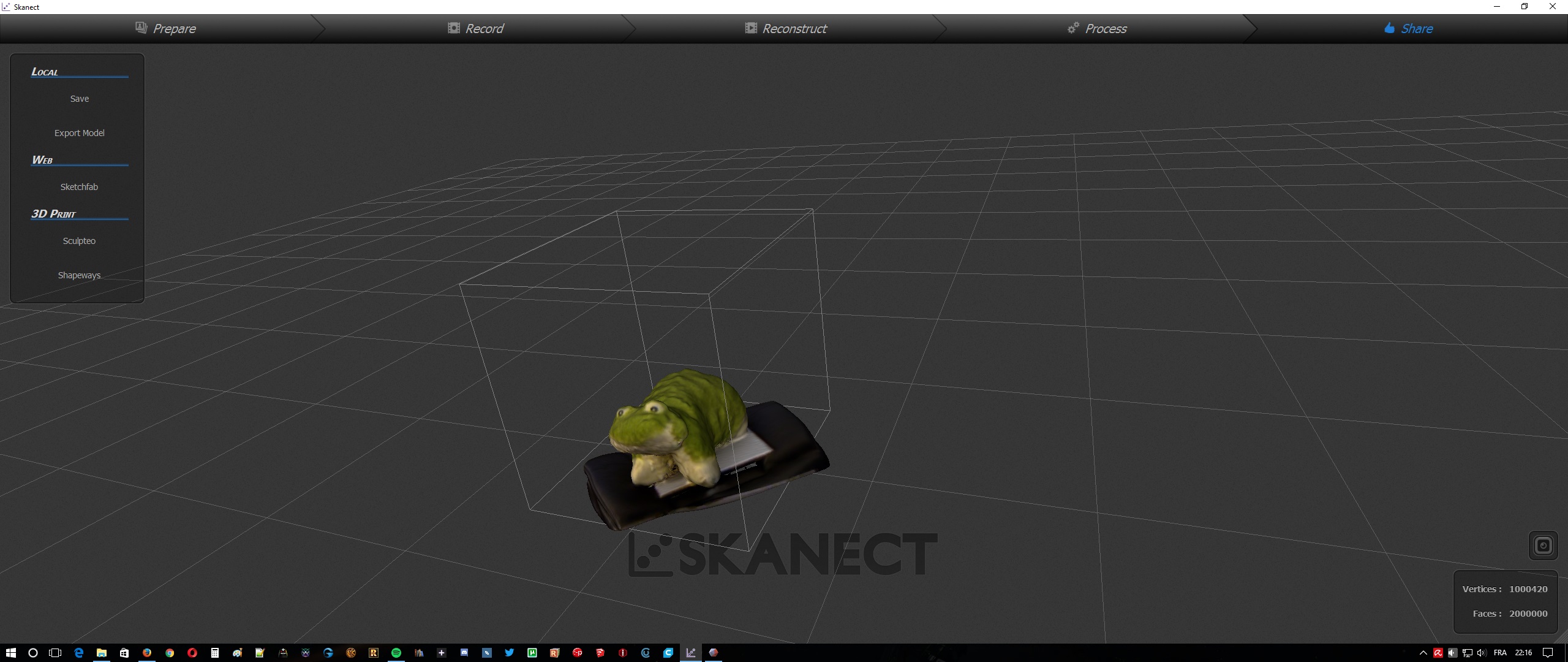Select the Share tab
The image size is (1568, 662).
pyautogui.click(x=1408, y=28)
